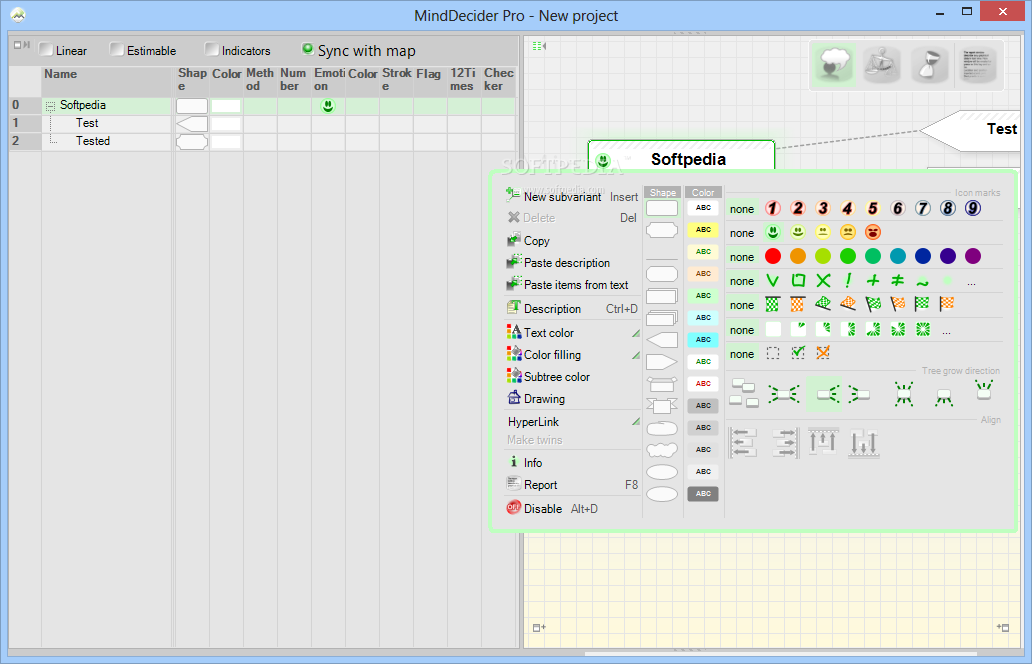Viewport: 1032px width, 664px height.
Task: Set tree grow direction to free layout
Action: (x=744, y=393)
